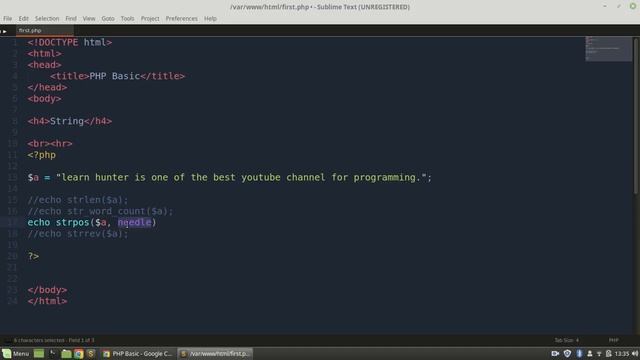Image resolution: width=640 pixels, height=360 pixels.
Task: Click 'PHP Basic' inside the title tag
Action: point(115,76)
